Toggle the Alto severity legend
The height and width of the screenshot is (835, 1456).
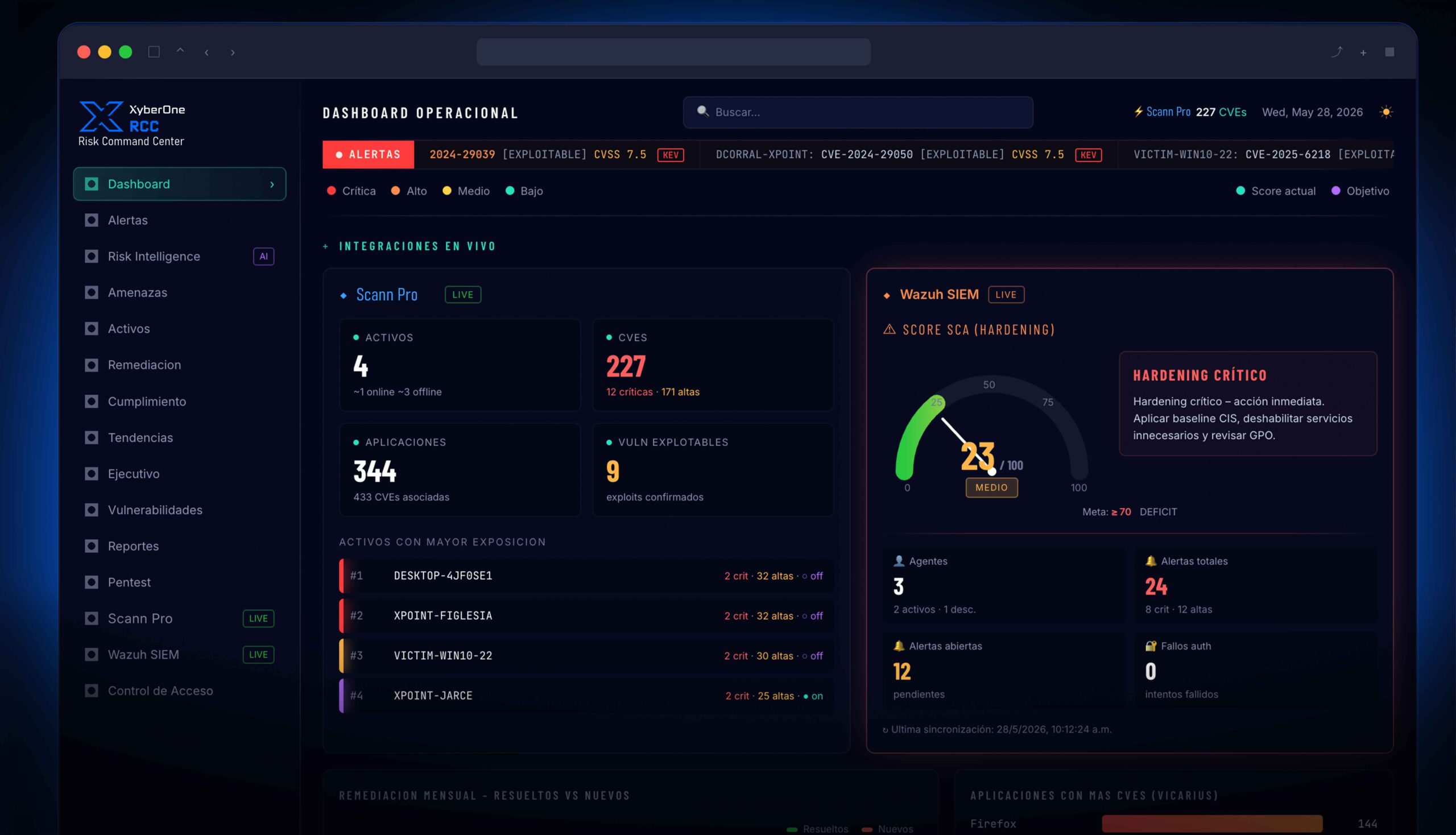409,191
